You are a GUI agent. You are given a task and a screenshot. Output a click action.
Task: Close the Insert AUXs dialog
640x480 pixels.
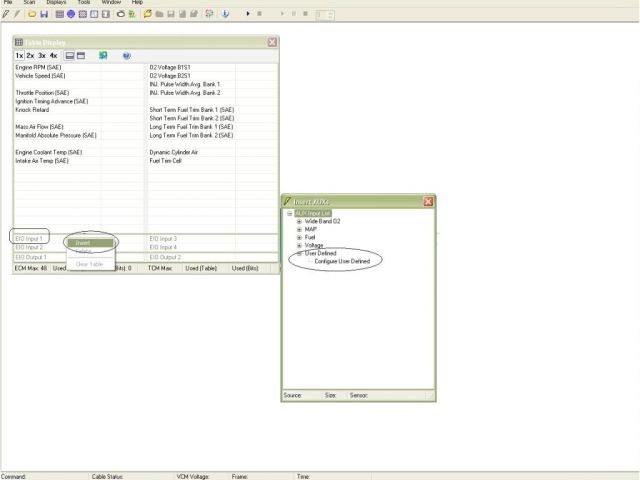pos(429,201)
